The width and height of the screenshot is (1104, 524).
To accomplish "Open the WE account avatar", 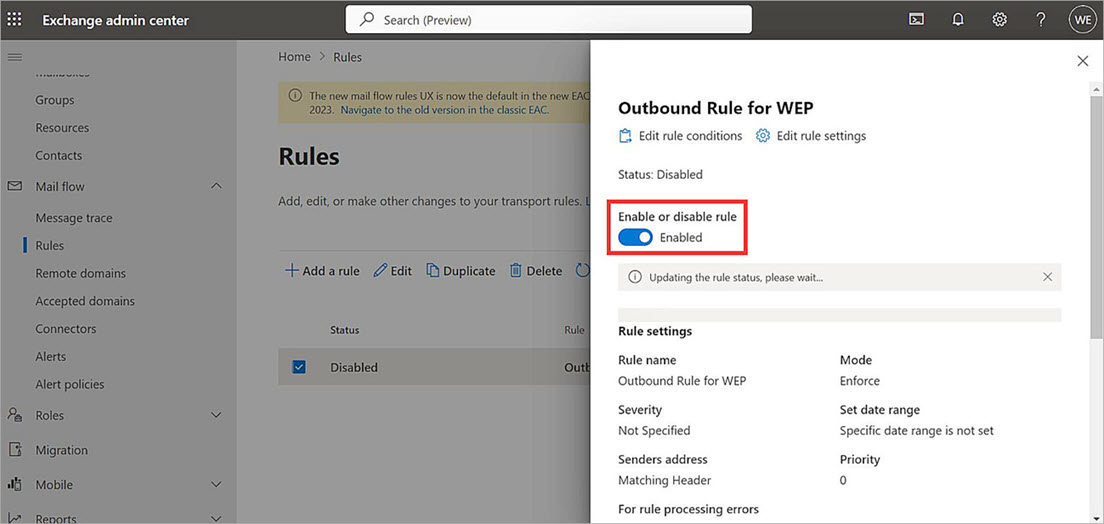I will coord(1082,20).
